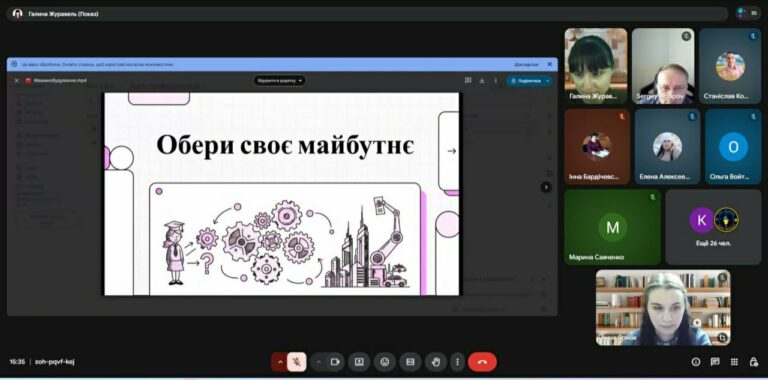This screenshot has width=768, height=380.
Task: Click presenter avatar at top-left corner
Action: pos(18,14)
